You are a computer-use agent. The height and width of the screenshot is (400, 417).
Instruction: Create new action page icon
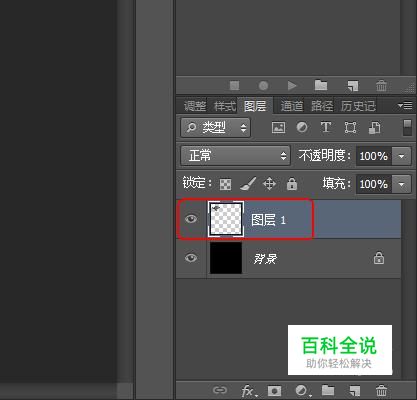pos(353,86)
